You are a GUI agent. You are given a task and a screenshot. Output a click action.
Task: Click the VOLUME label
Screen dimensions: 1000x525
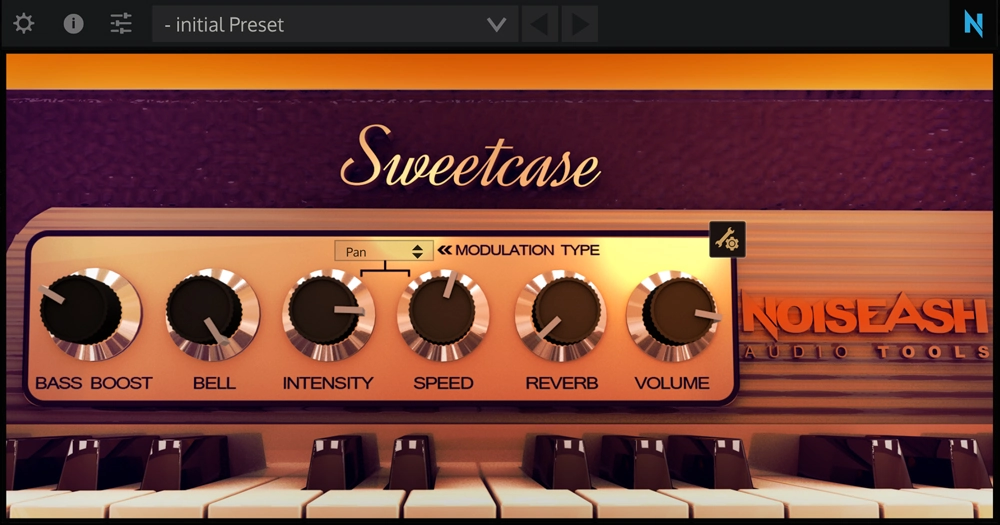pyautogui.click(x=672, y=383)
